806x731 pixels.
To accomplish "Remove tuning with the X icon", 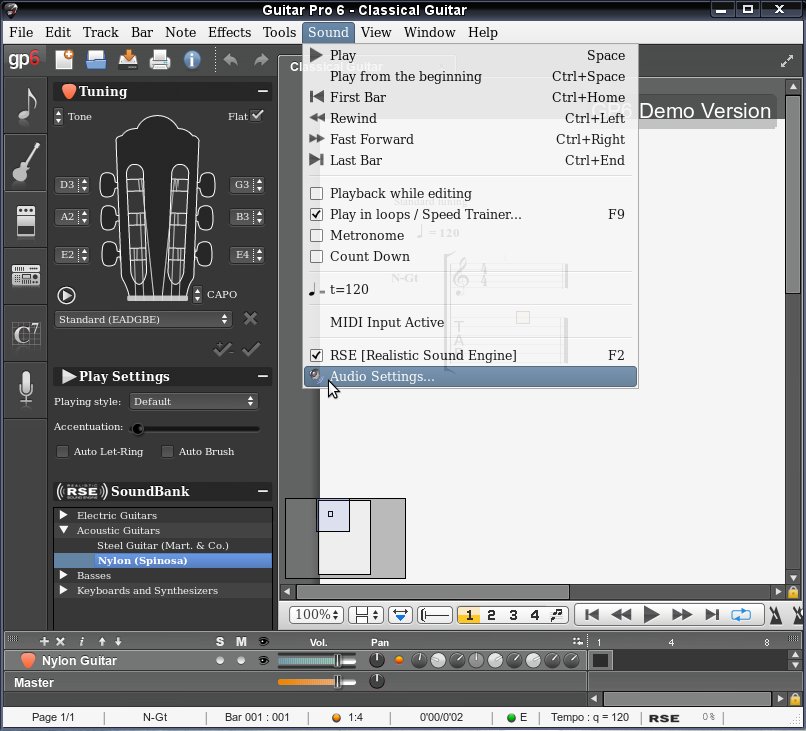I will pos(250,319).
